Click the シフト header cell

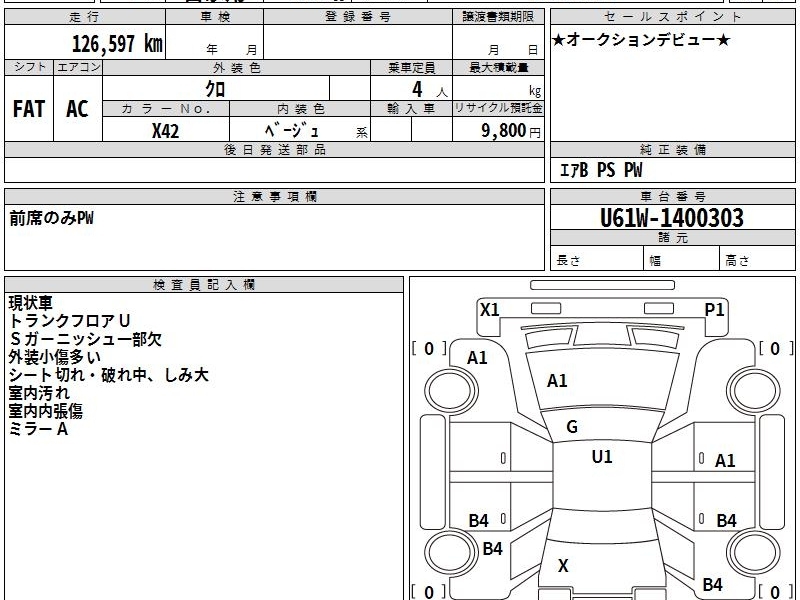click(x=29, y=67)
